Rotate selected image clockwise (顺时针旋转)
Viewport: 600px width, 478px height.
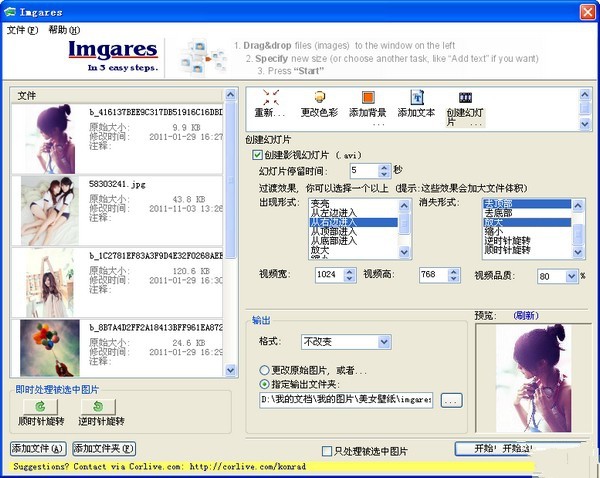(41, 413)
